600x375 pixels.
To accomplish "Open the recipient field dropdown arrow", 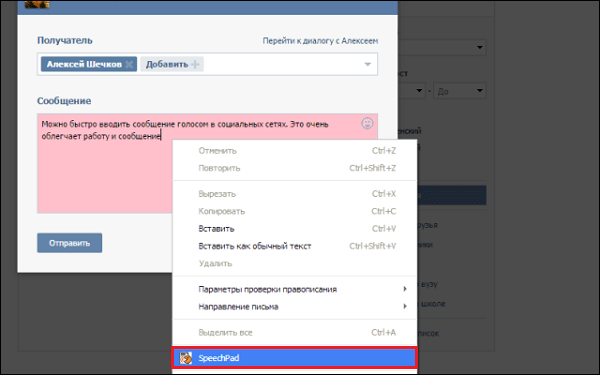I will [367, 64].
